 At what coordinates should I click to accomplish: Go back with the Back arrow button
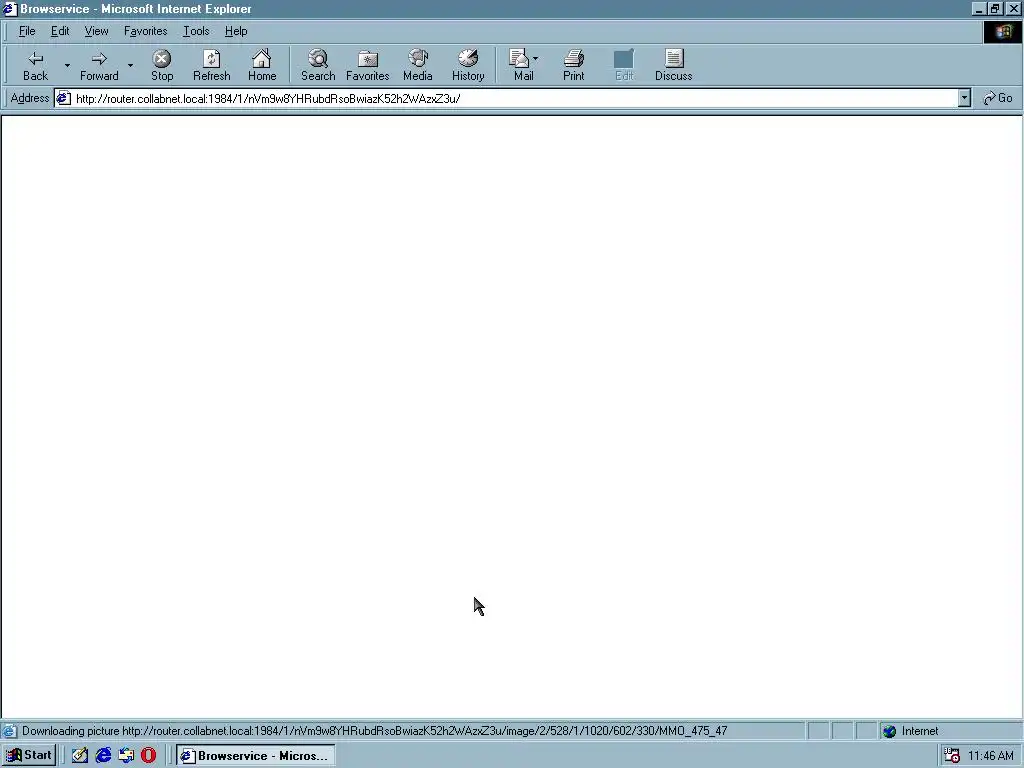click(35, 65)
